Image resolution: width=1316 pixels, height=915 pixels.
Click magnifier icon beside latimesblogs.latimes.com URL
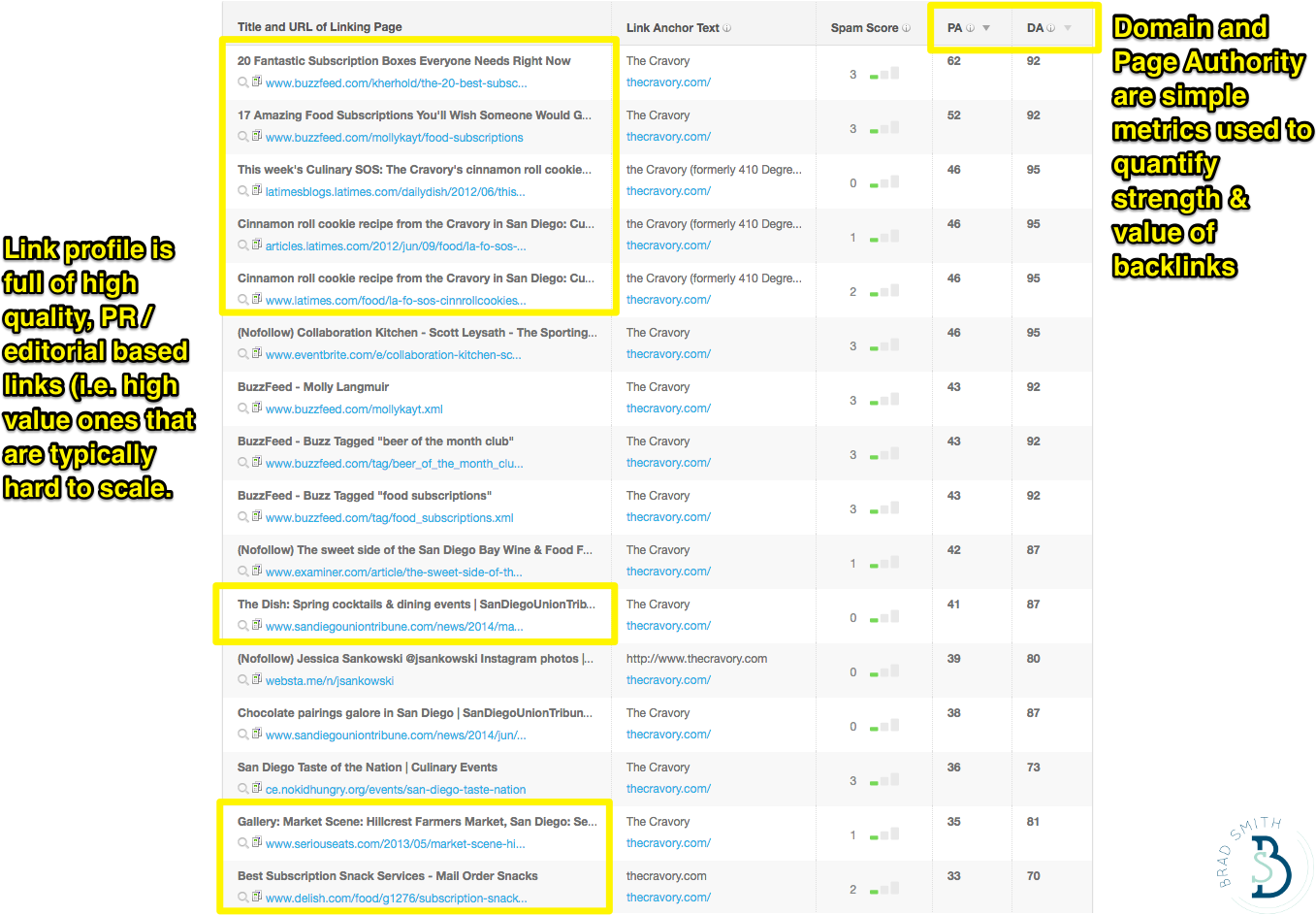pyautogui.click(x=243, y=191)
